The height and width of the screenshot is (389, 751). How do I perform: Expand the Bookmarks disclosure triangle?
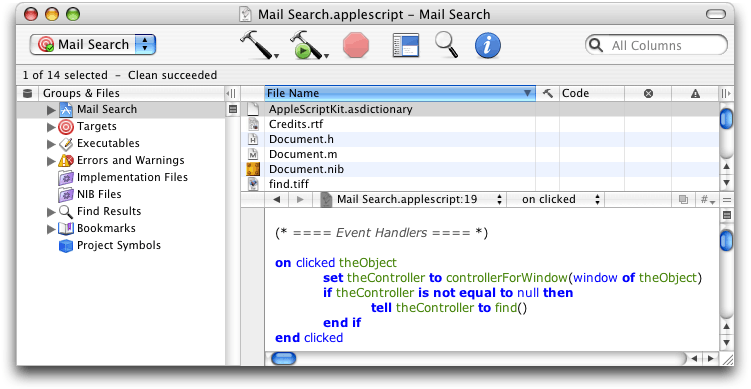click(x=51, y=229)
